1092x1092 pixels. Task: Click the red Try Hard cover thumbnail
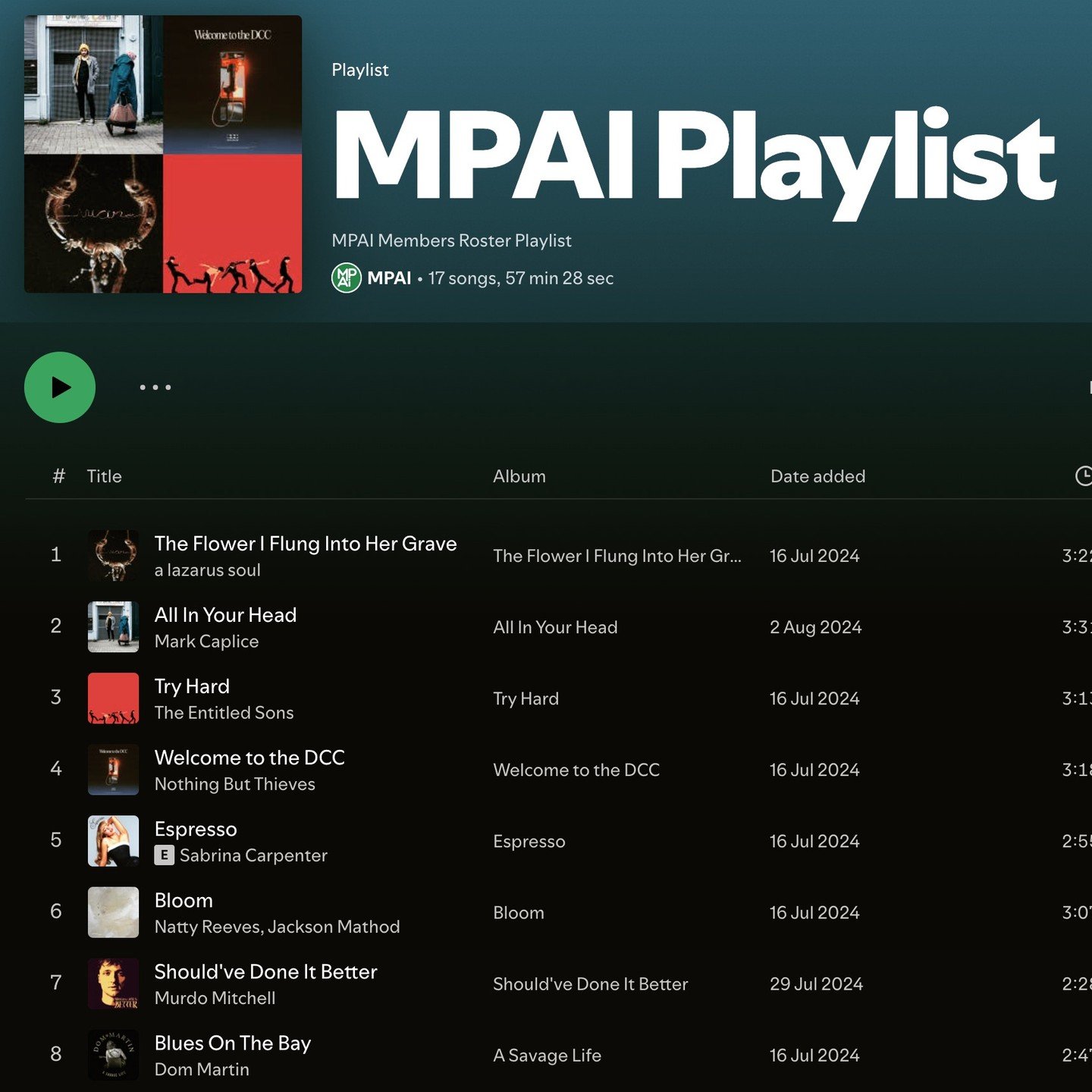[113, 698]
